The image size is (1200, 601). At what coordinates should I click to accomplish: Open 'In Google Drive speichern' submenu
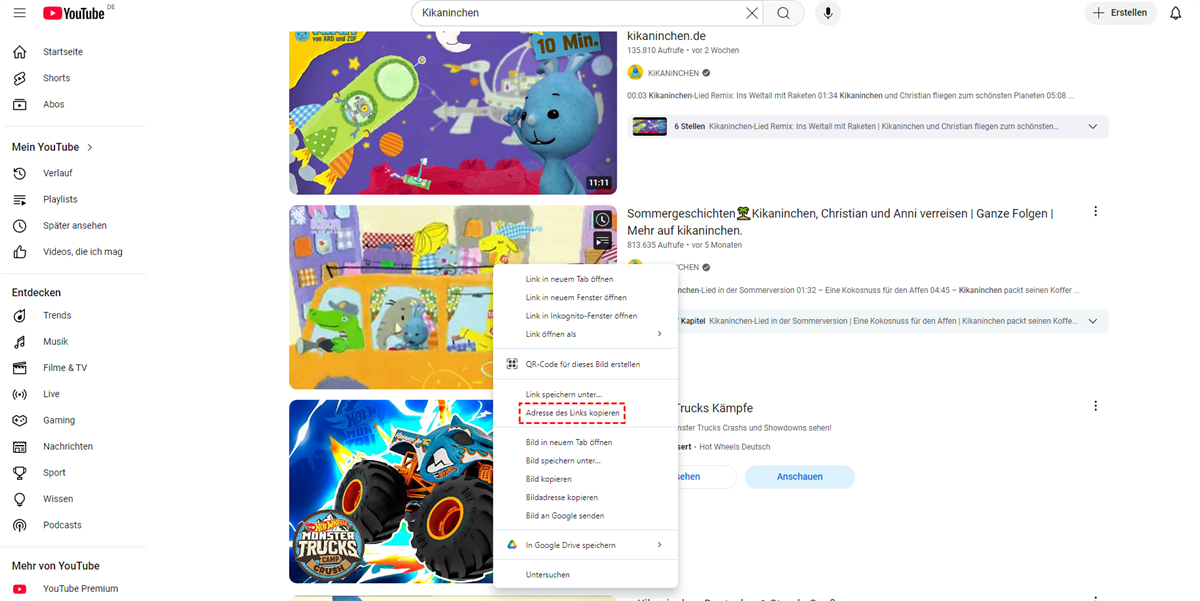586,545
